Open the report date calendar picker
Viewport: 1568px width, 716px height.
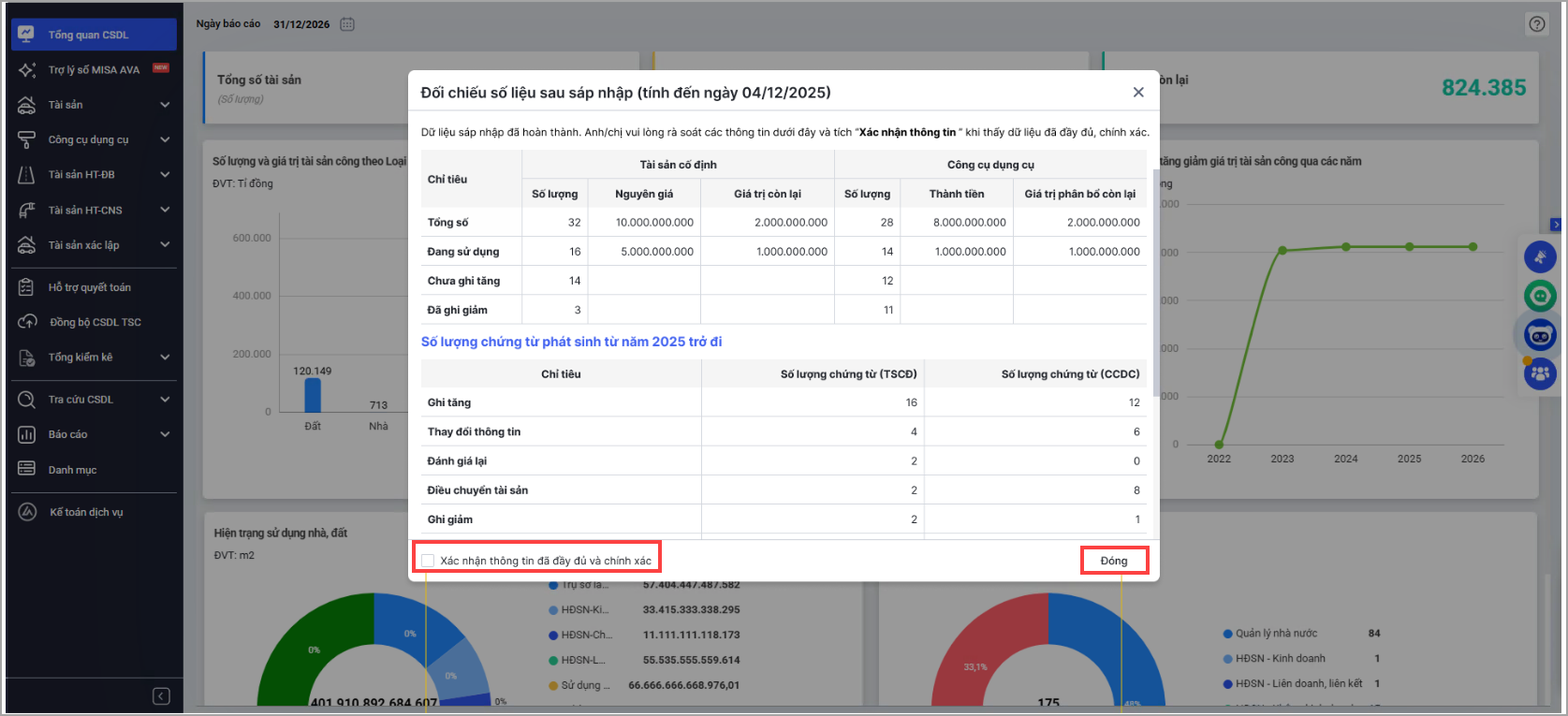pos(347,24)
